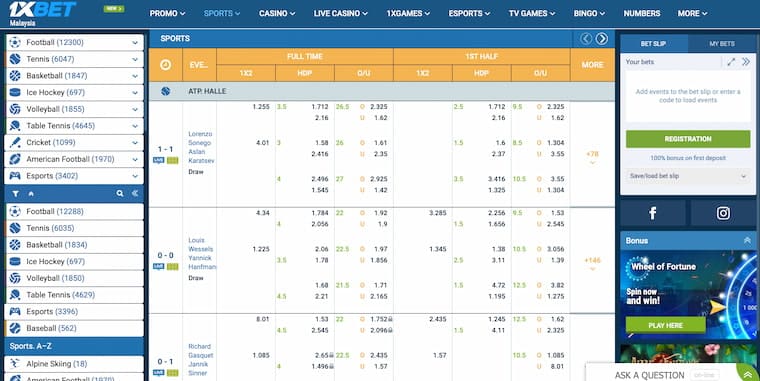Click the tennis ball icon beside ATP. HALLE

click(x=165, y=91)
